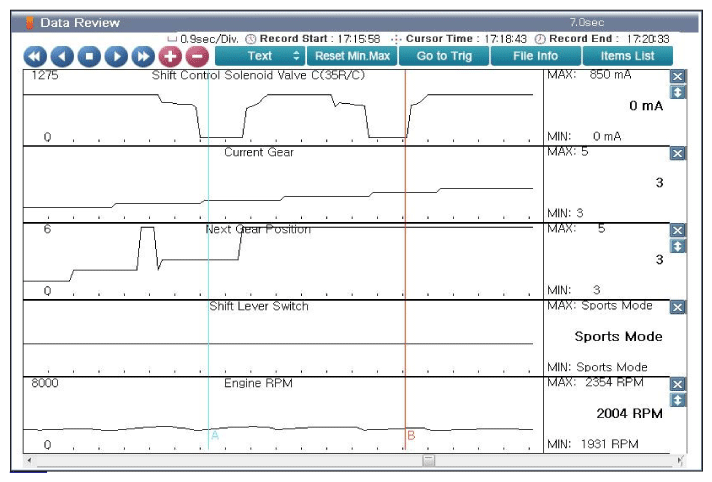
Task: Stop playback with the square stop button
Action: (89, 56)
